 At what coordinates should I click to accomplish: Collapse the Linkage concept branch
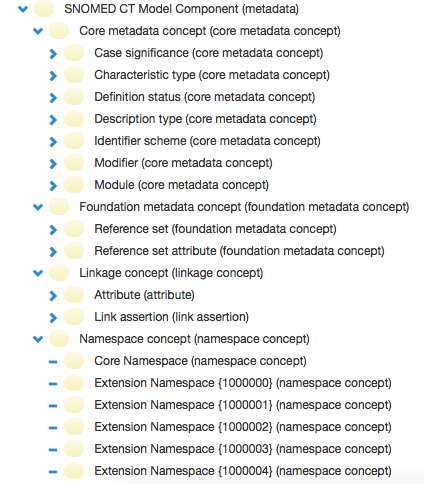38,273
